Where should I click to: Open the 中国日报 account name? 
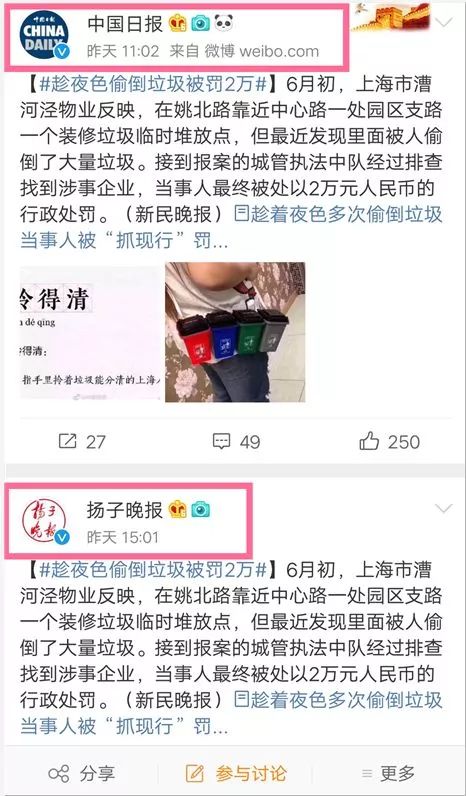point(125,23)
